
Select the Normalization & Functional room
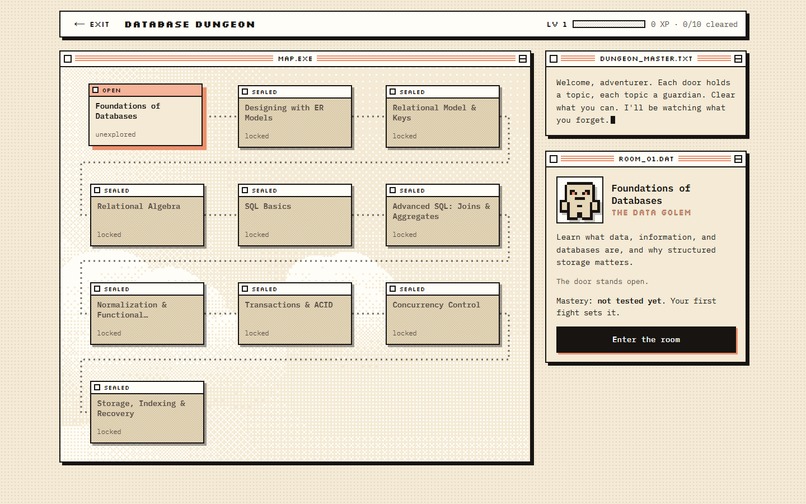(147, 314)
